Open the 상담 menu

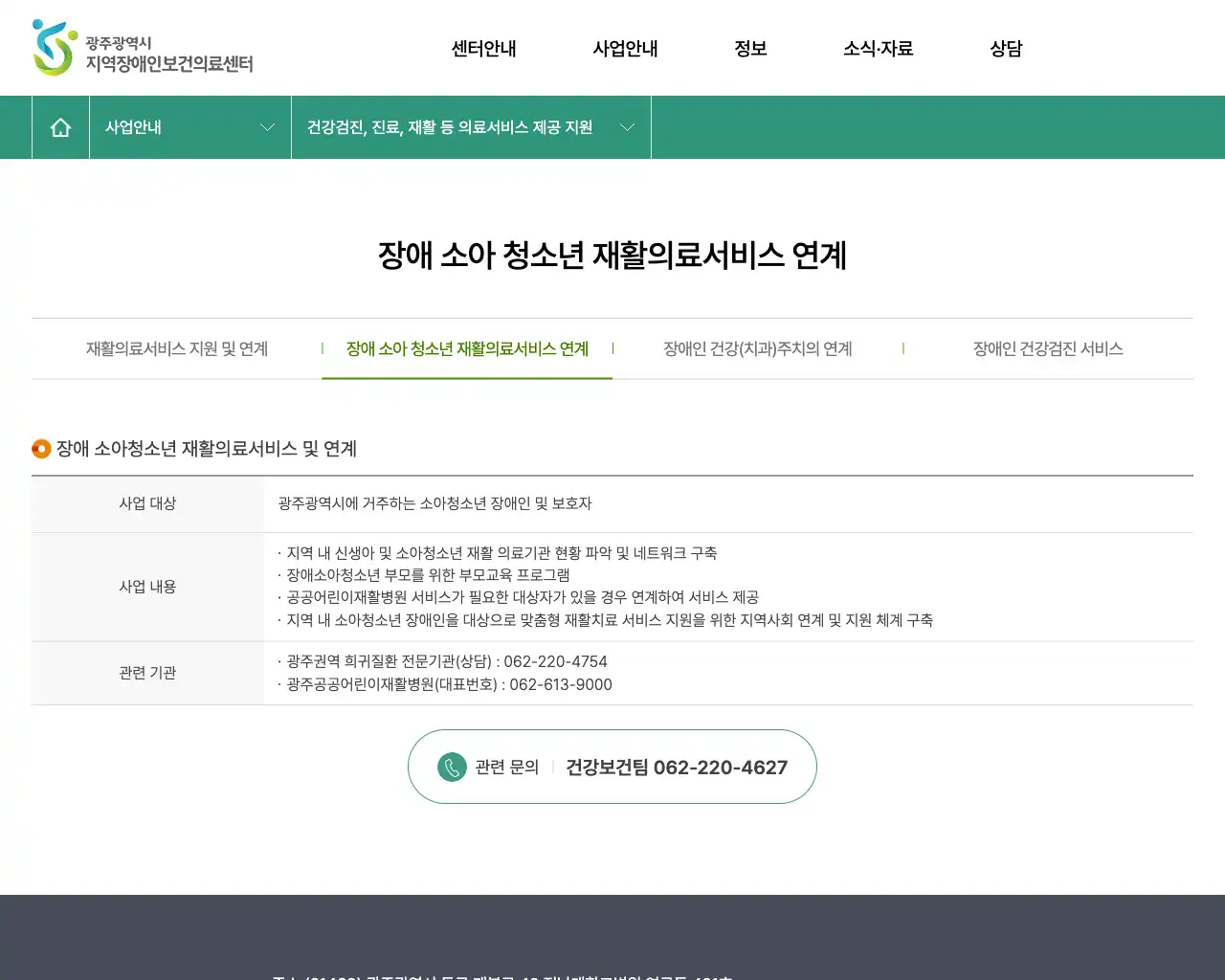coord(1006,48)
